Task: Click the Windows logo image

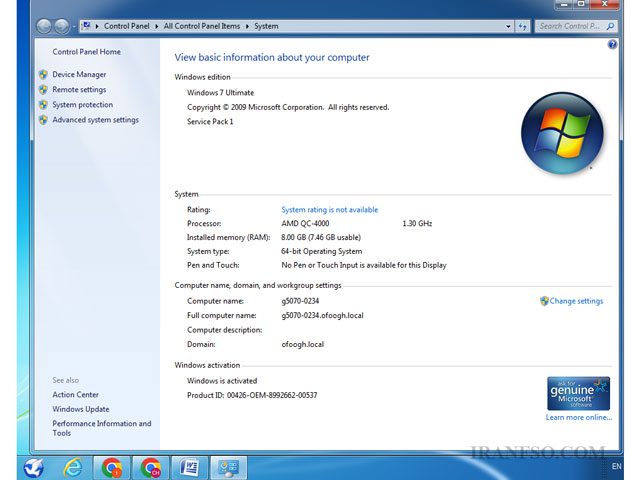Action: click(562, 133)
